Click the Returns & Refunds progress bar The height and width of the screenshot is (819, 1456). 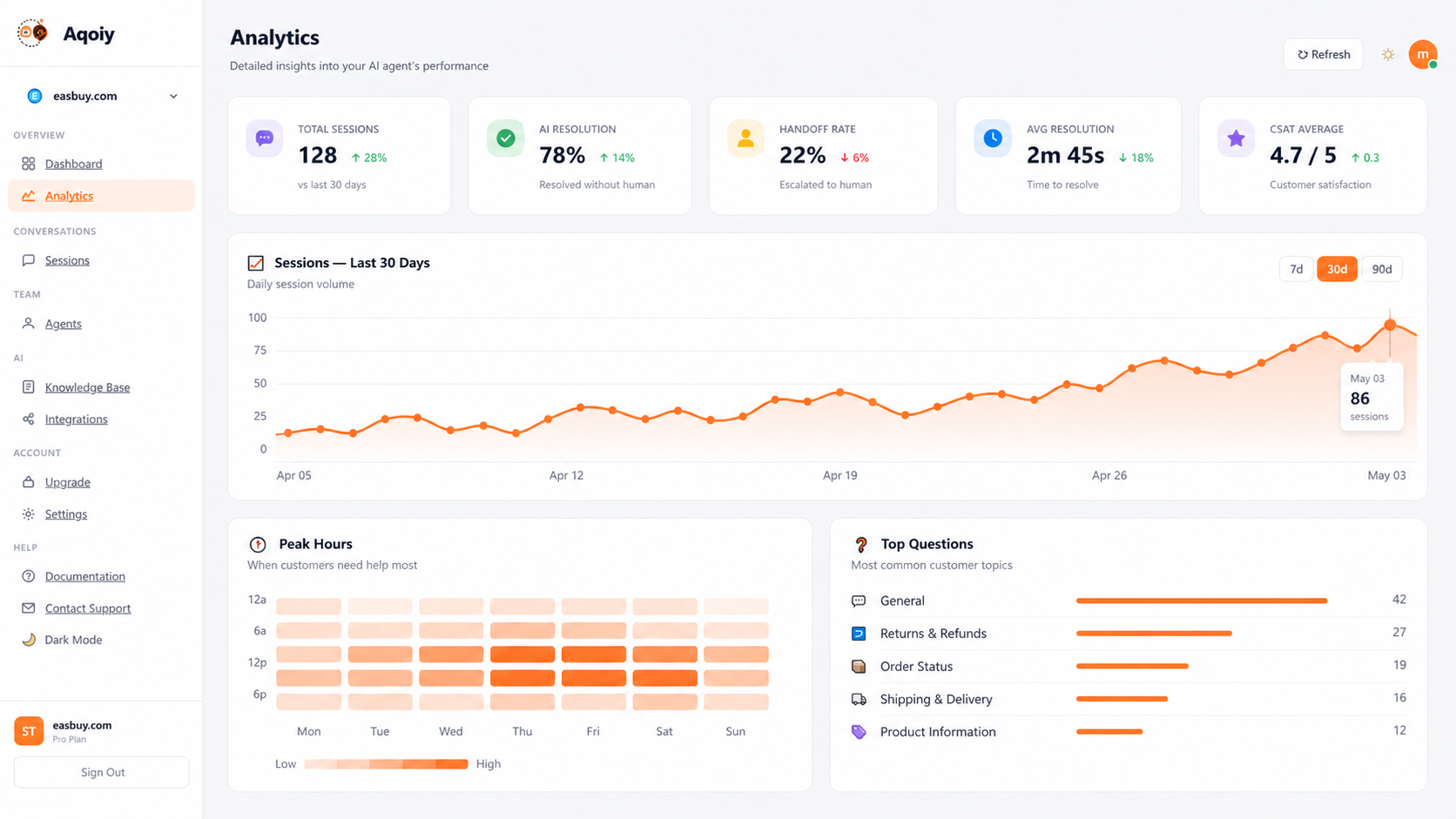coord(1154,634)
